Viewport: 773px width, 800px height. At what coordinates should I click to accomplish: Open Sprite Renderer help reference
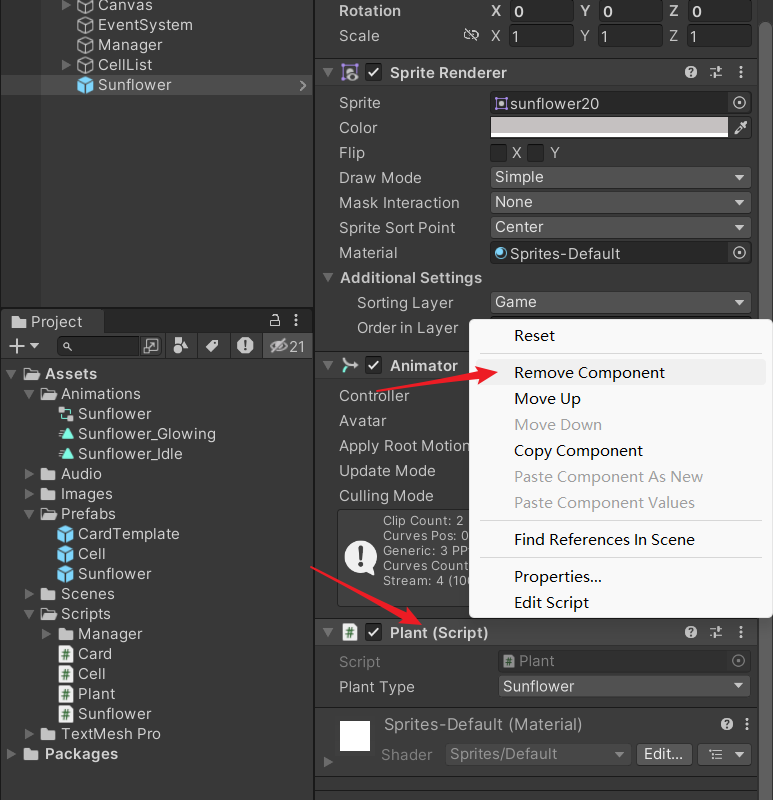click(x=691, y=73)
